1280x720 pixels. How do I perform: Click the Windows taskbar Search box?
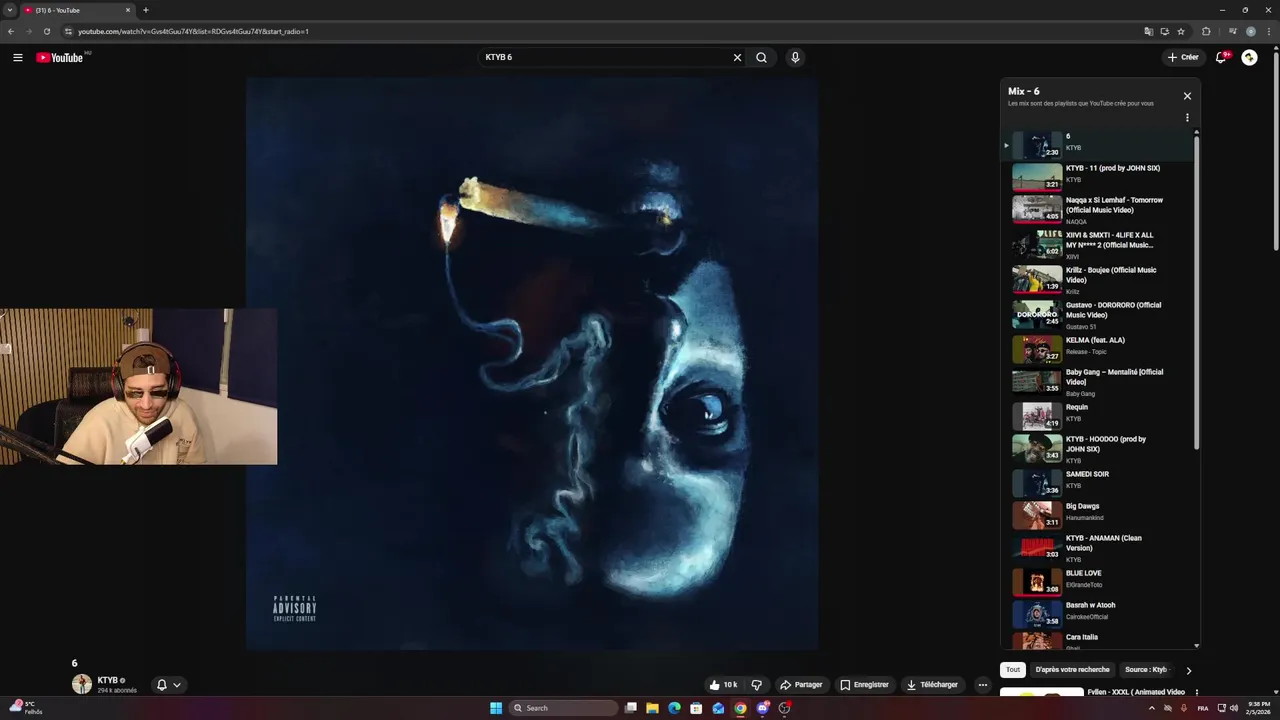click(564, 708)
